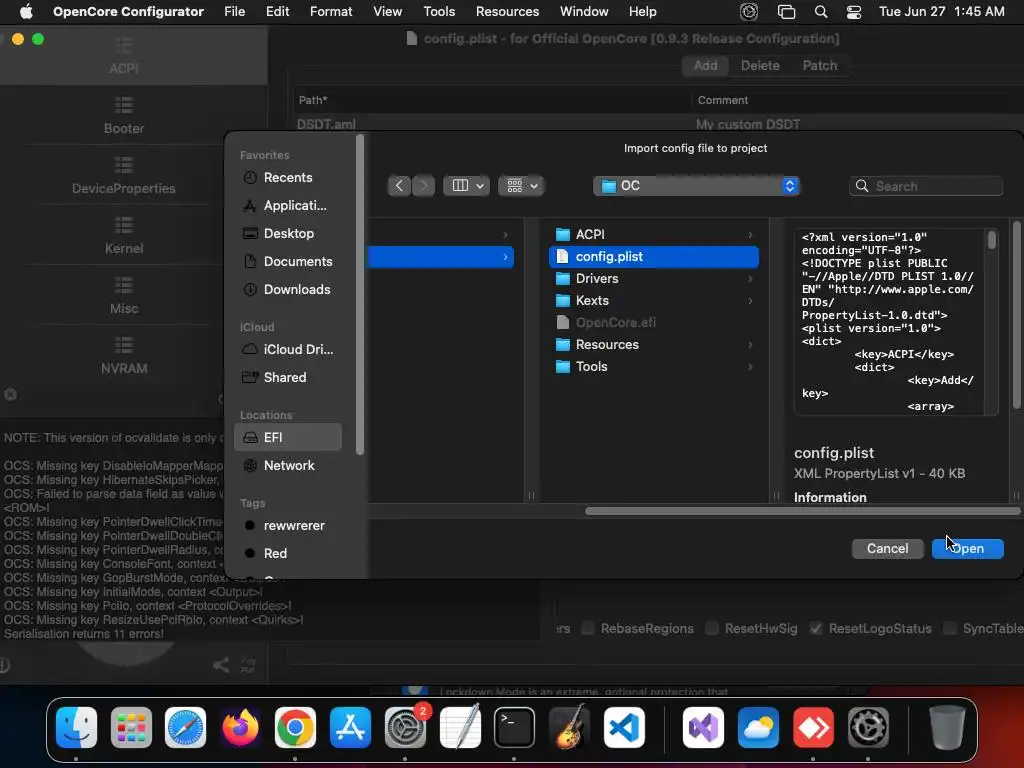Expand the Kexts folder chevron
Viewport: 1024px width, 768px height.
[750, 301]
